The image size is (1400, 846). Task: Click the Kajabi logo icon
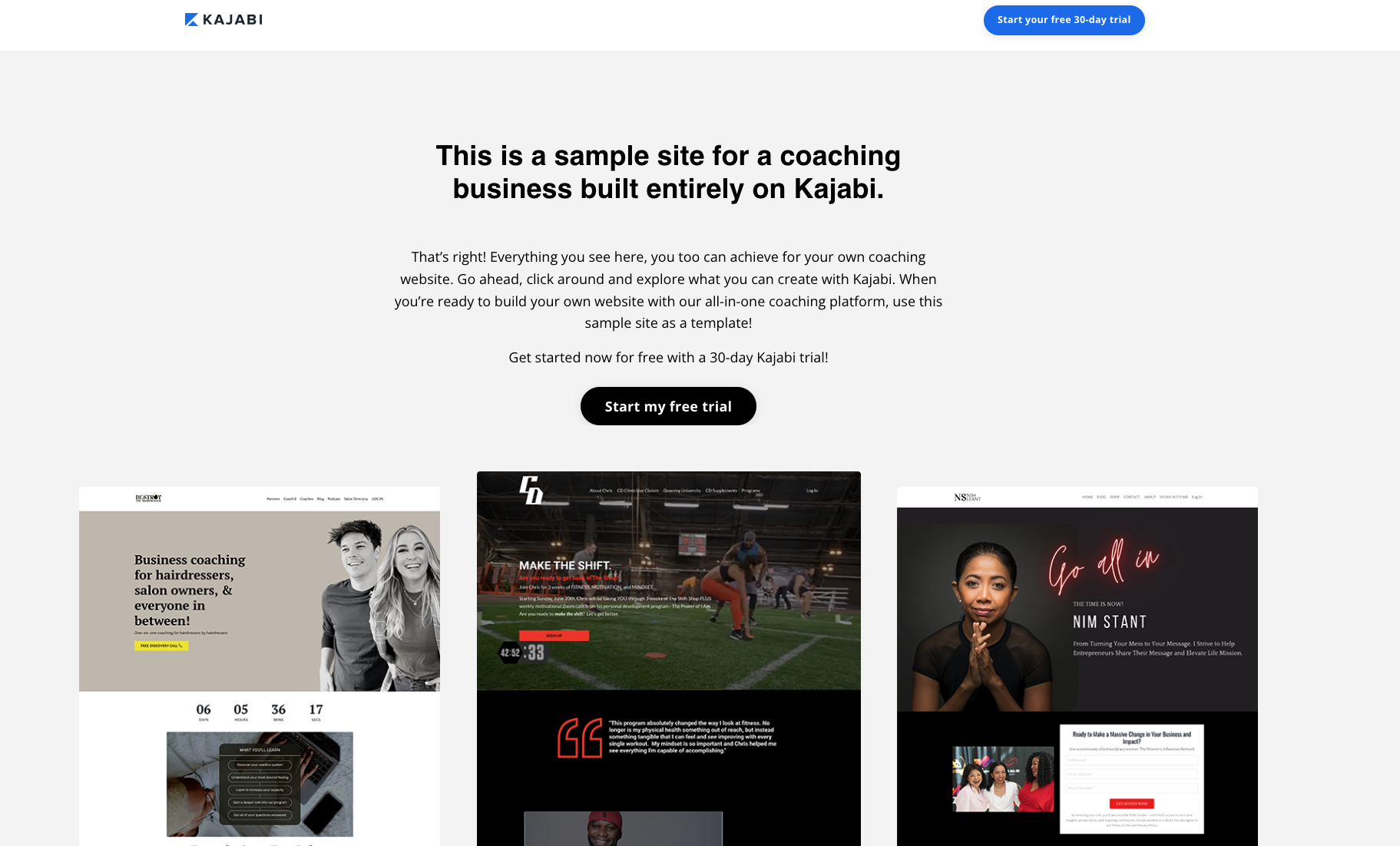coord(191,19)
